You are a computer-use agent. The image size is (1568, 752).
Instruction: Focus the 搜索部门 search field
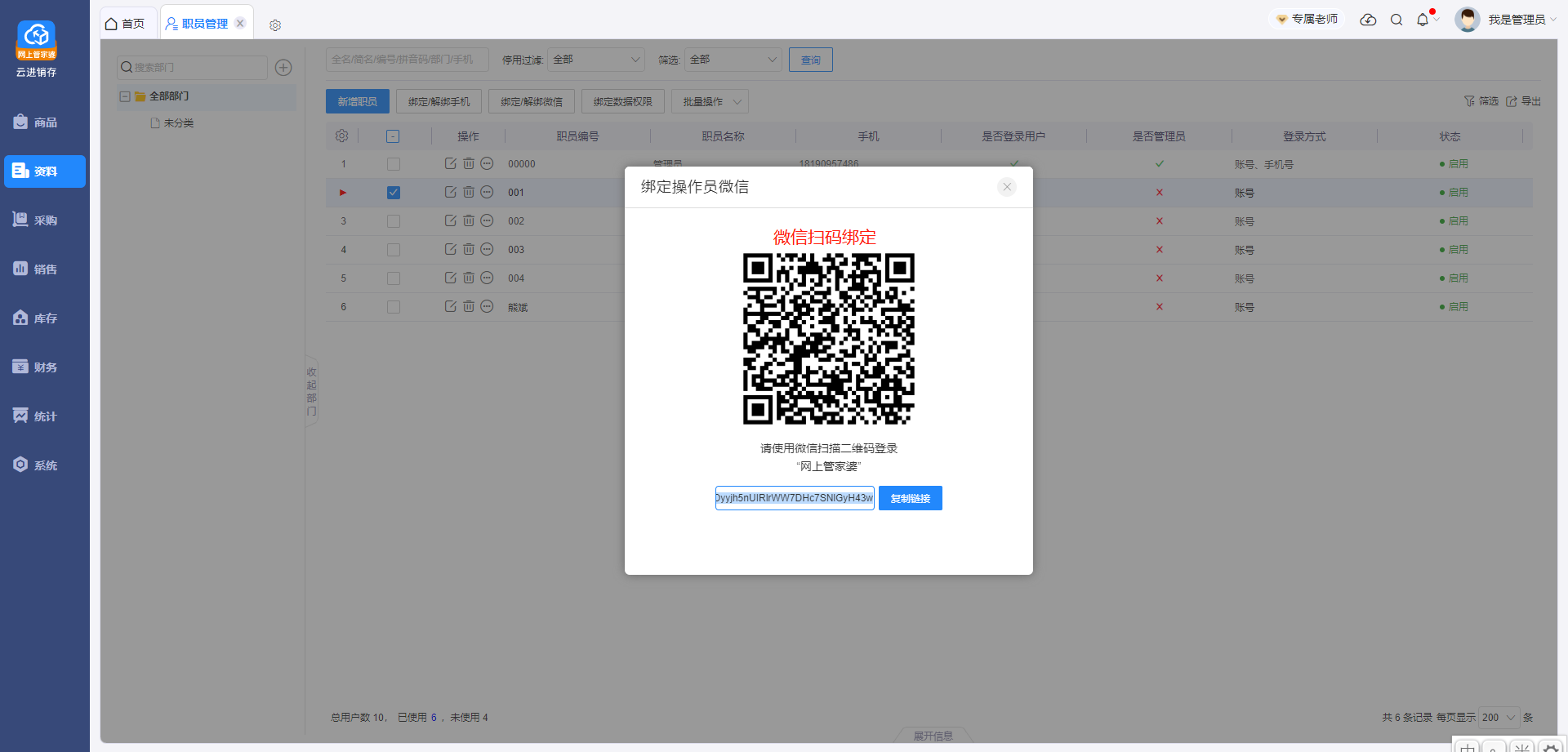coord(192,67)
